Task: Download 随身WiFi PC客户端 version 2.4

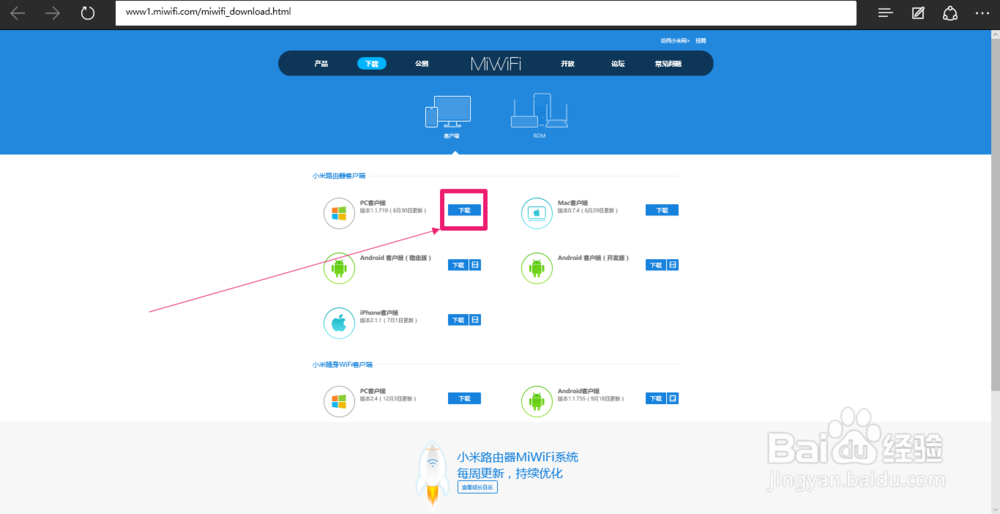Action: point(464,398)
